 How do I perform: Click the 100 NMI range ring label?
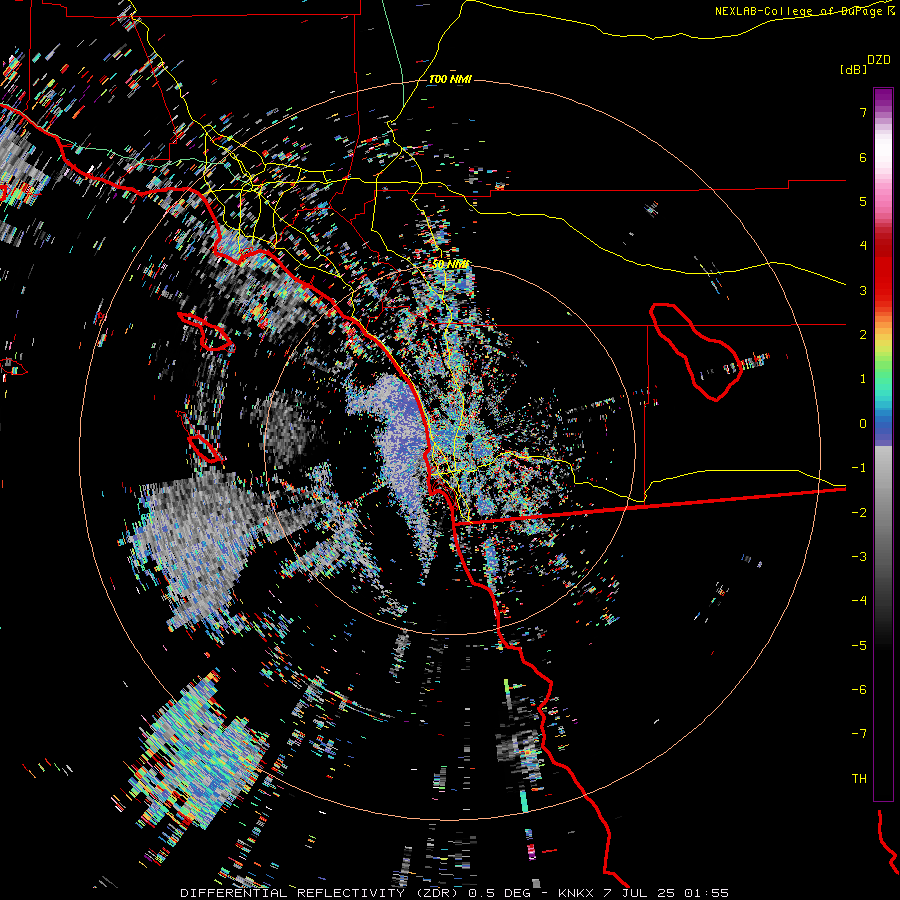coord(451,79)
